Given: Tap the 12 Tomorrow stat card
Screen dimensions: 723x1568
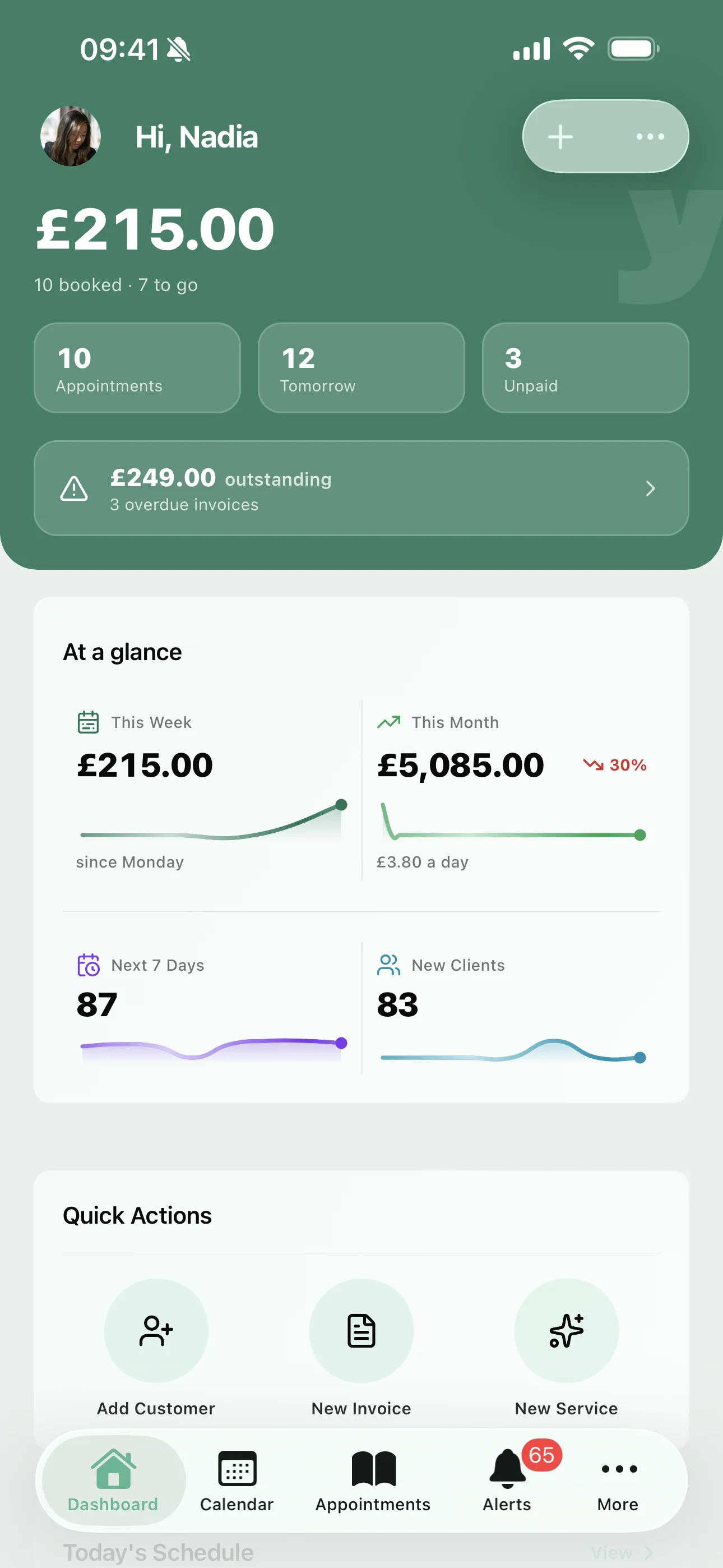Looking at the screenshot, I should [x=361, y=368].
